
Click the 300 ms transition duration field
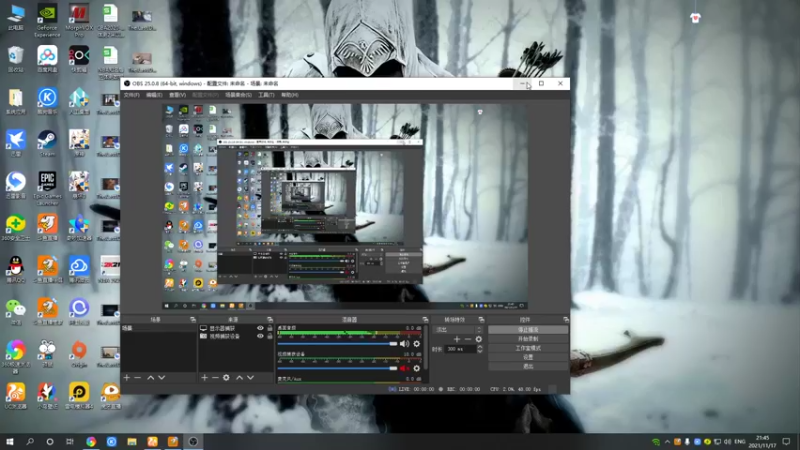click(x=461, y=349)
